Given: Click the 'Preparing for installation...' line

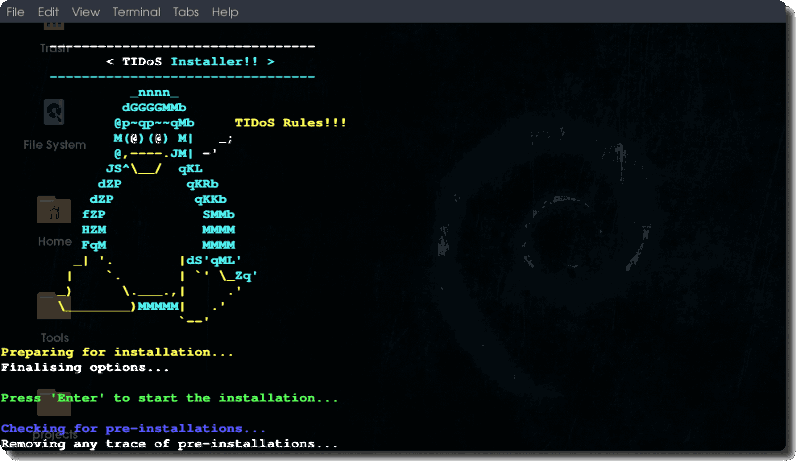Looking at the screenshot, I should (x=117, y=353).
